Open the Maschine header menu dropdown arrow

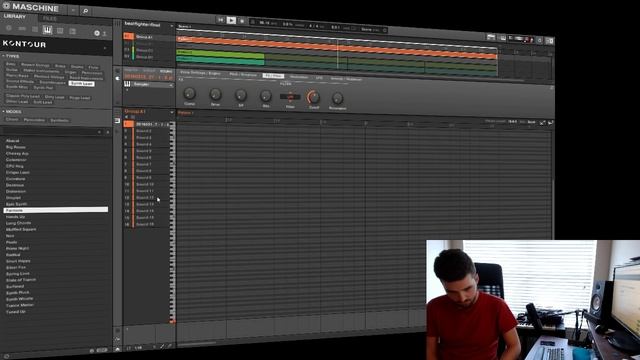coord(73,10)
